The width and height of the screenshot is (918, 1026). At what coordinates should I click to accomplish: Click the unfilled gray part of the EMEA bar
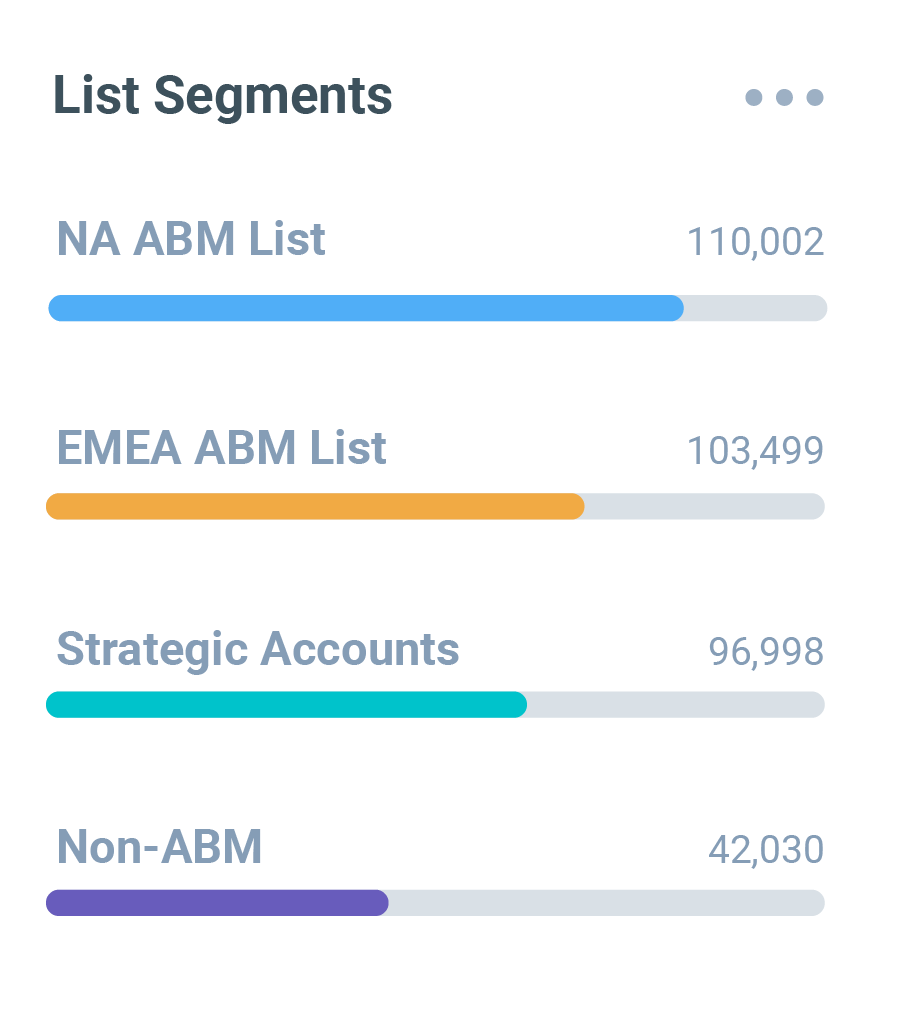coord(704,506)
